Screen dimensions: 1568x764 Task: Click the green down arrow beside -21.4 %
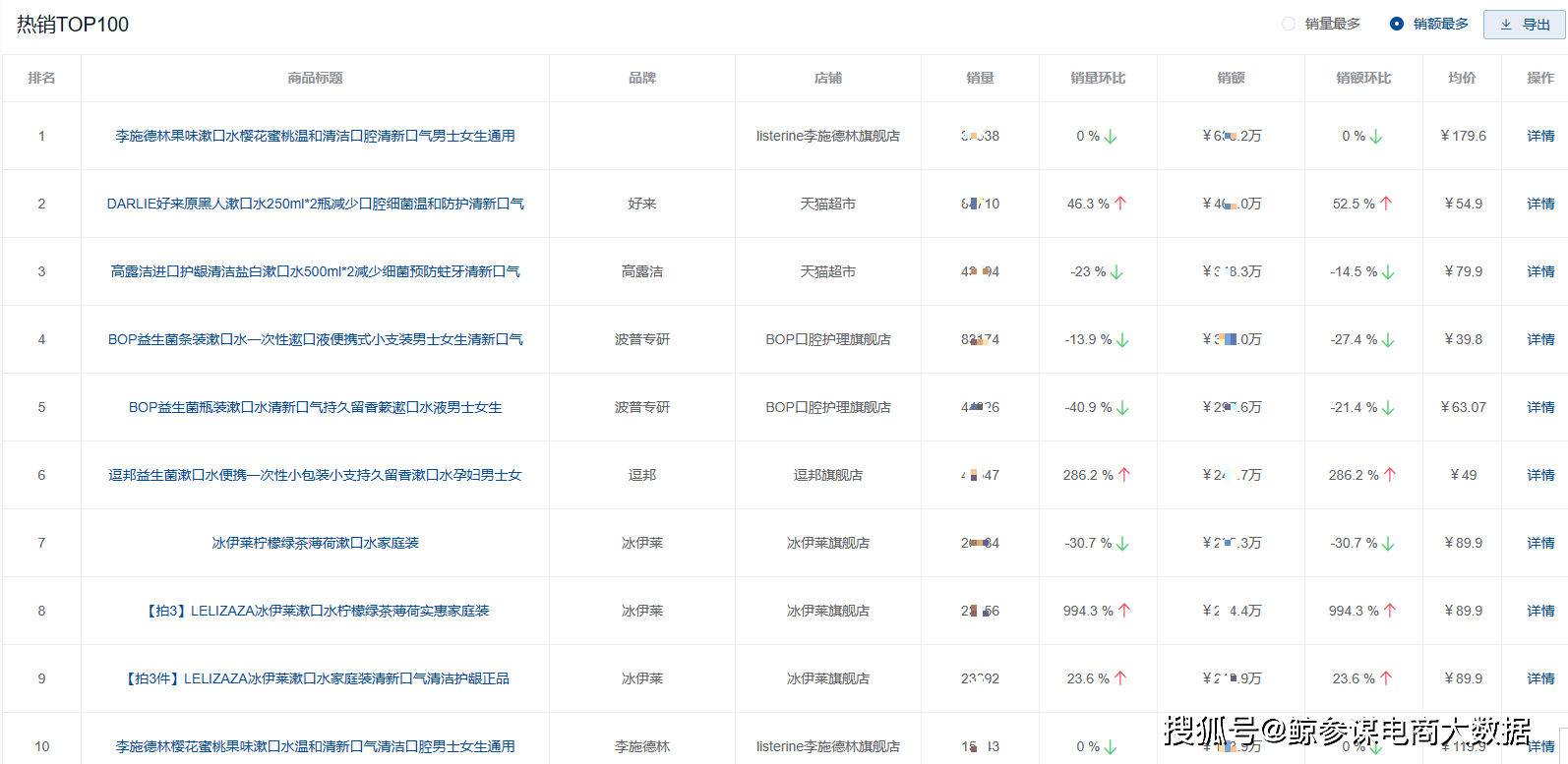(1388, 408)
